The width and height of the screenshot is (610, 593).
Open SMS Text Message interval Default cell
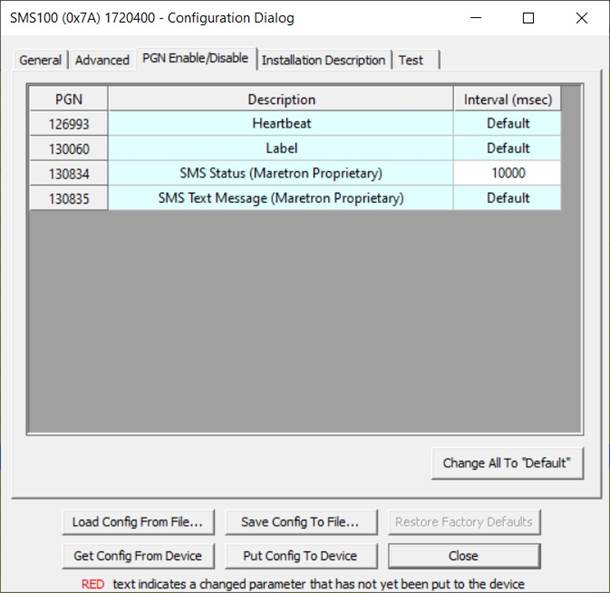507,198
